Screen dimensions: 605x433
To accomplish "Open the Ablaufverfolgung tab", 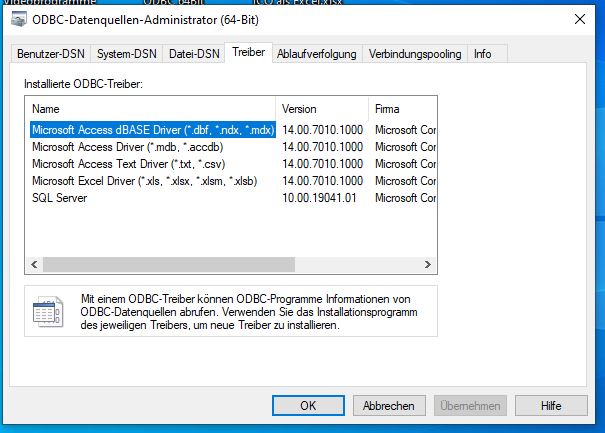I will point(317,54).
